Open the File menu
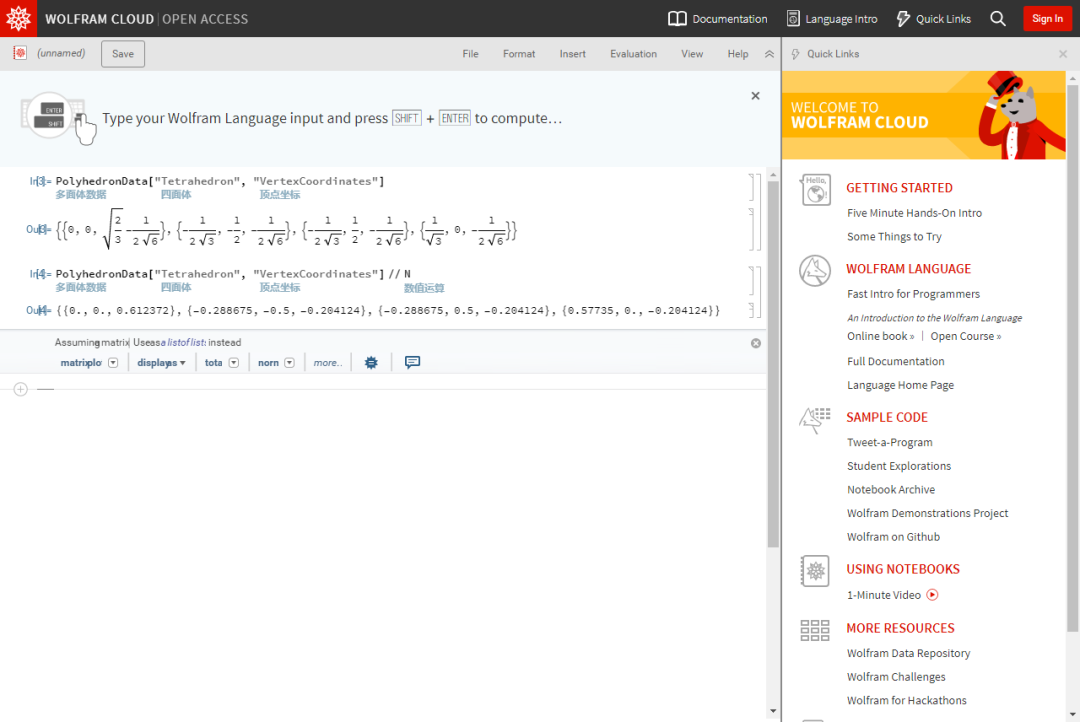 coord(470,54)
